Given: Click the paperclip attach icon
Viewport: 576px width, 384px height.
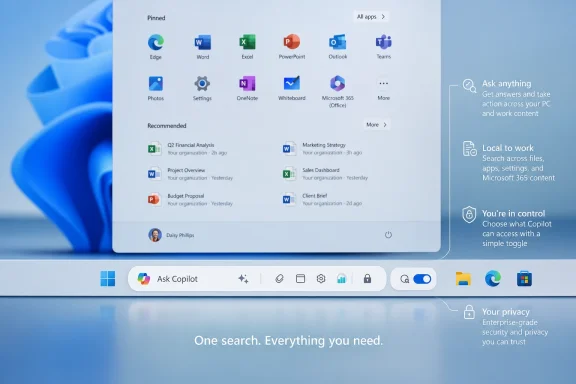Looking at the screenshot, I should pos(279,279).
